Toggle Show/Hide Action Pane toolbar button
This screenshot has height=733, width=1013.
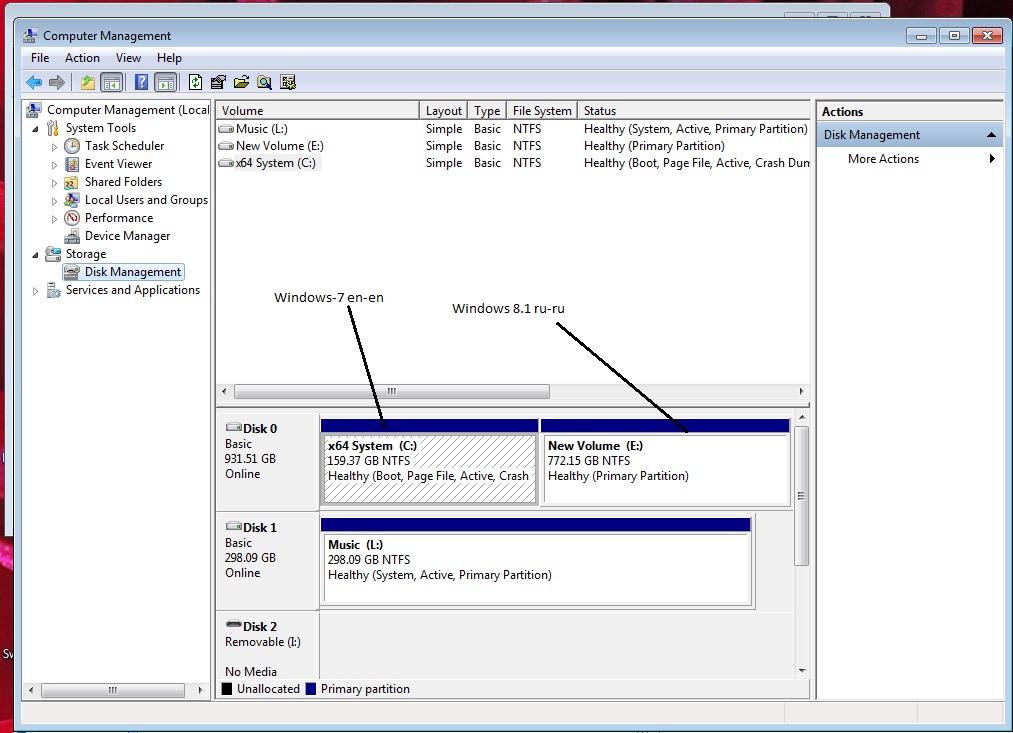click(x=165, y=82)
